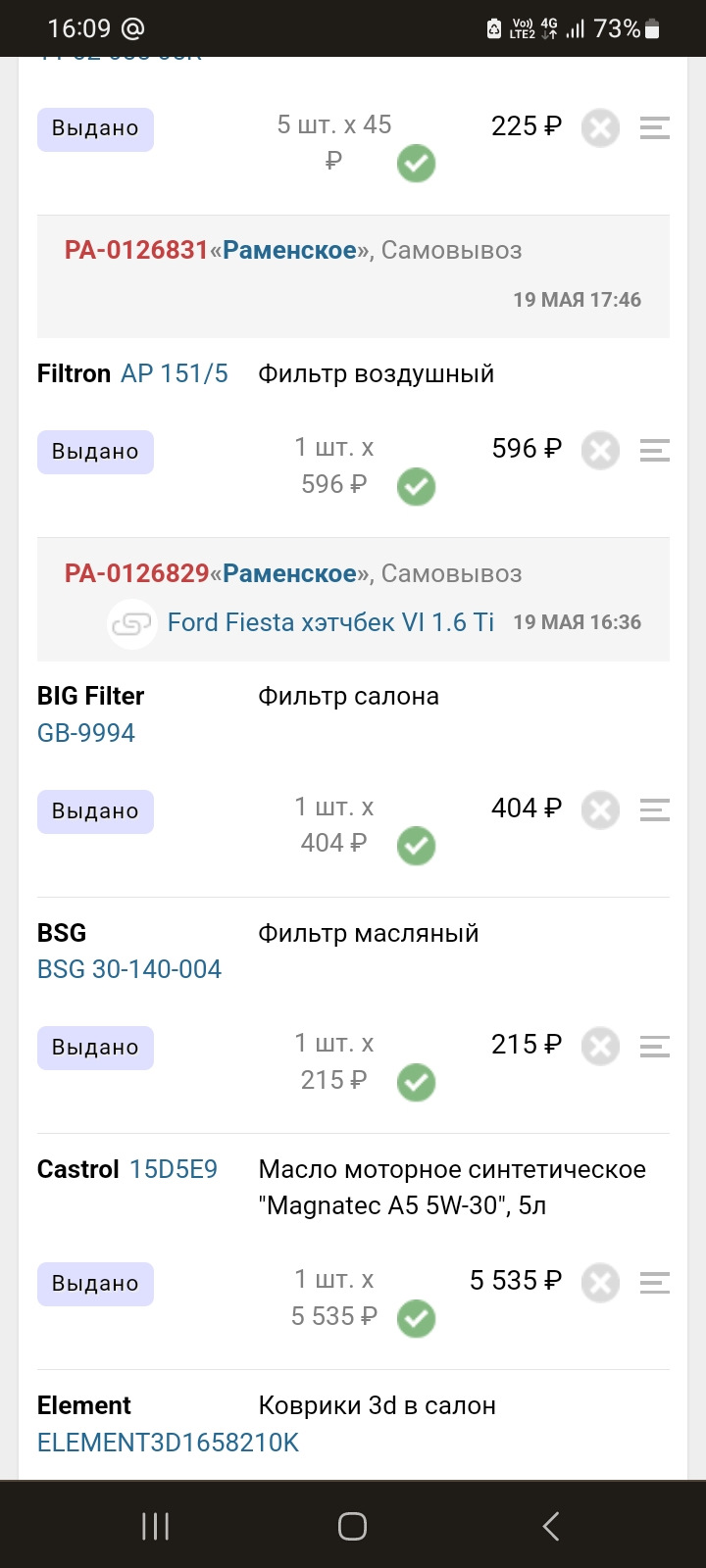Screen dimensions: 706x1568
Task: Tap the gray X on the Filtron 596 ₽ row
Action: pyautogui.click(x=600, y=451)
